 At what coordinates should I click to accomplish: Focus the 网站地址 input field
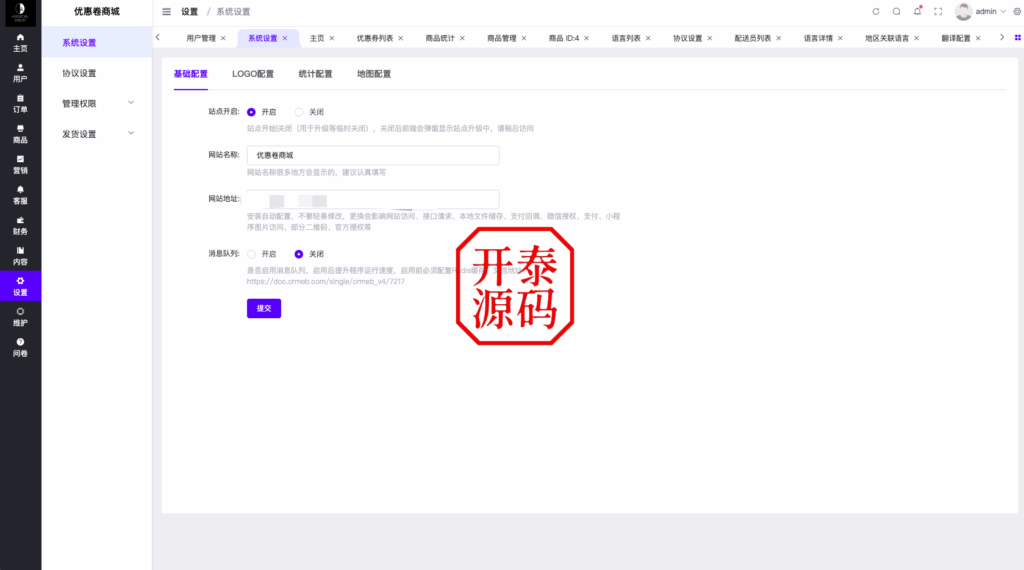373,199
